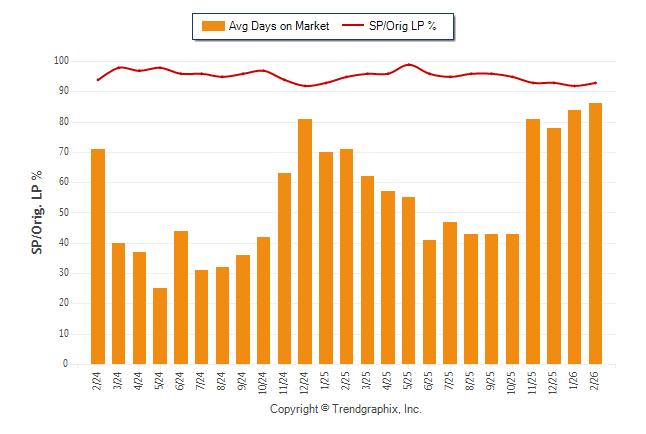Click the red line peak above 5/25
The image size is (646, 434).
pos(409,65)
